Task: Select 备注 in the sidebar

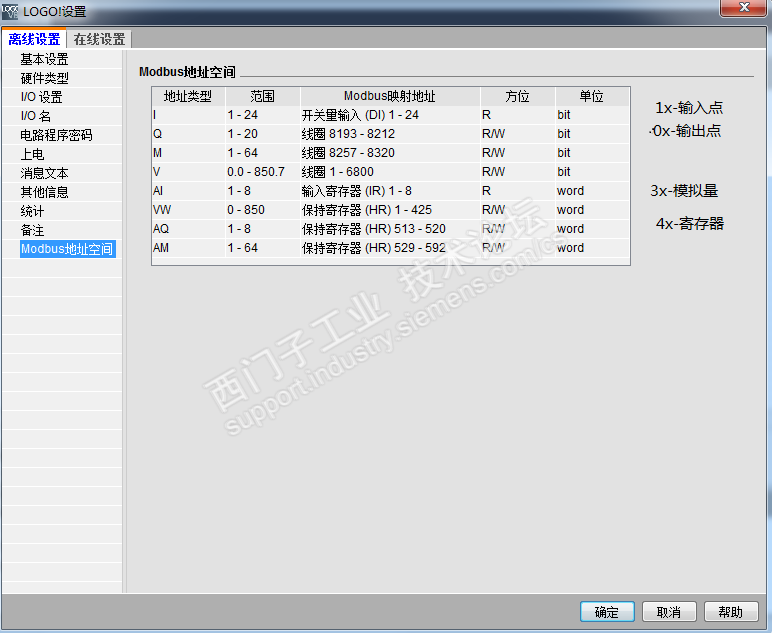Action: [x=32, y=230]
